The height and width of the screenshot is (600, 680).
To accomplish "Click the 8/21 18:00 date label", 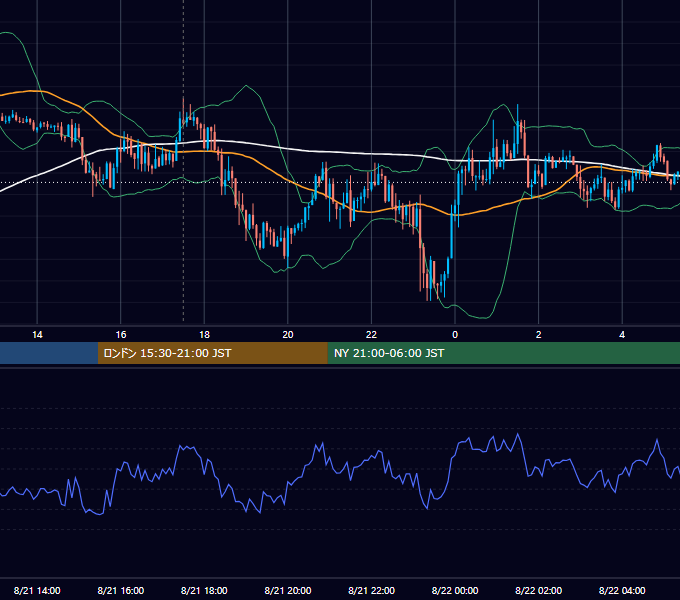I will (x=204, y=590).
